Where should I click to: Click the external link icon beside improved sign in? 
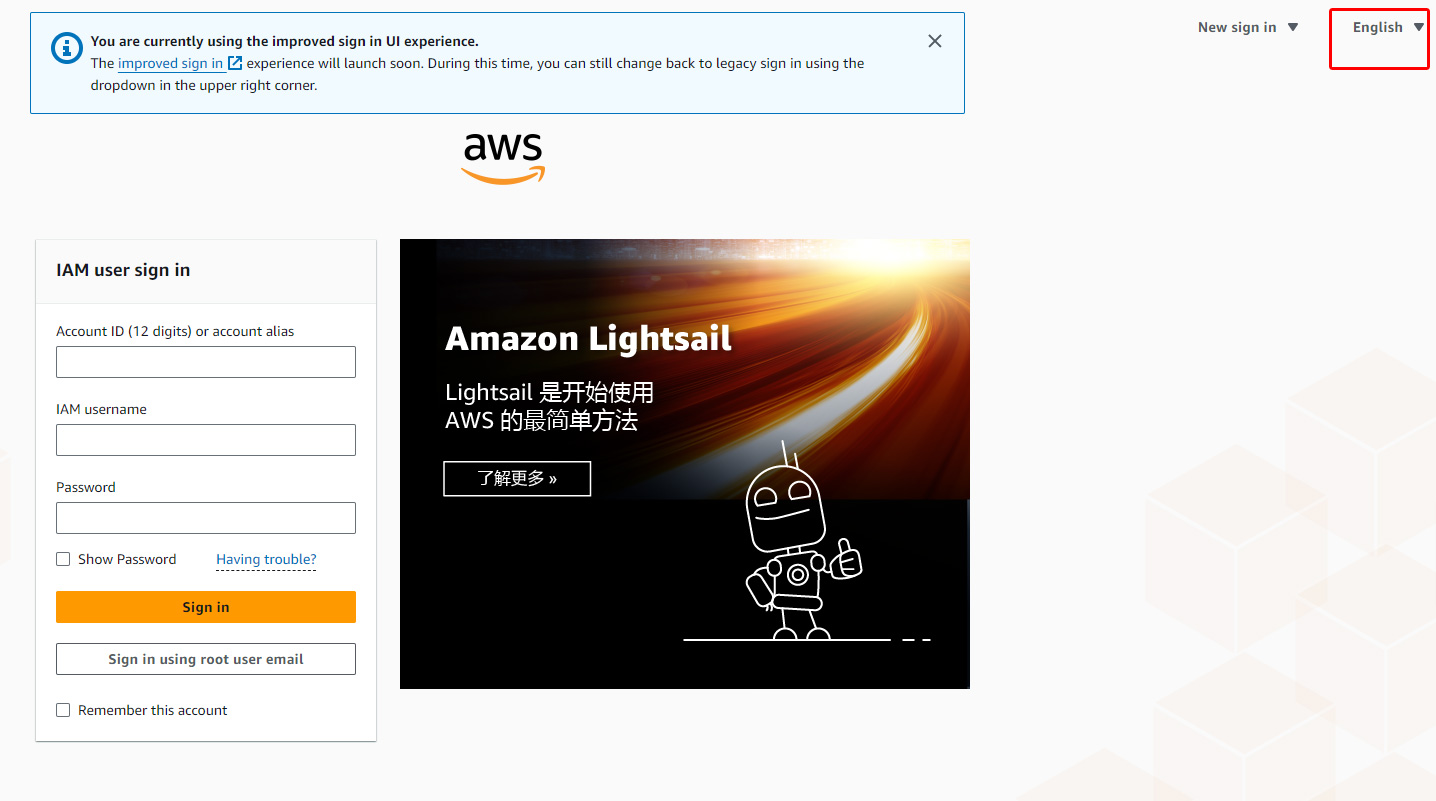click(235, 63)
